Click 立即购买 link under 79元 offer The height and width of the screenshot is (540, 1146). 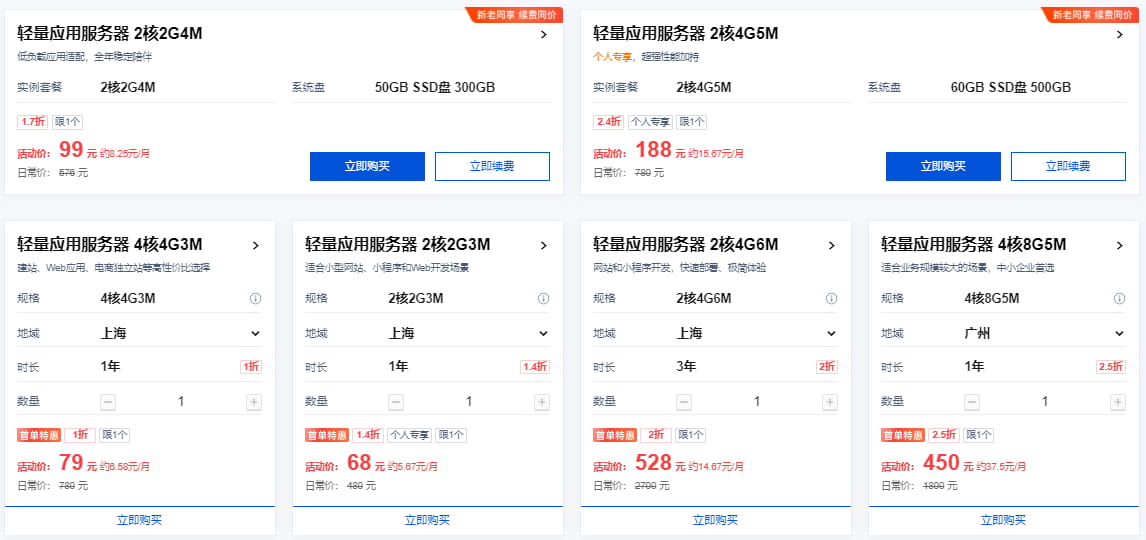click(x=139, y=520)
